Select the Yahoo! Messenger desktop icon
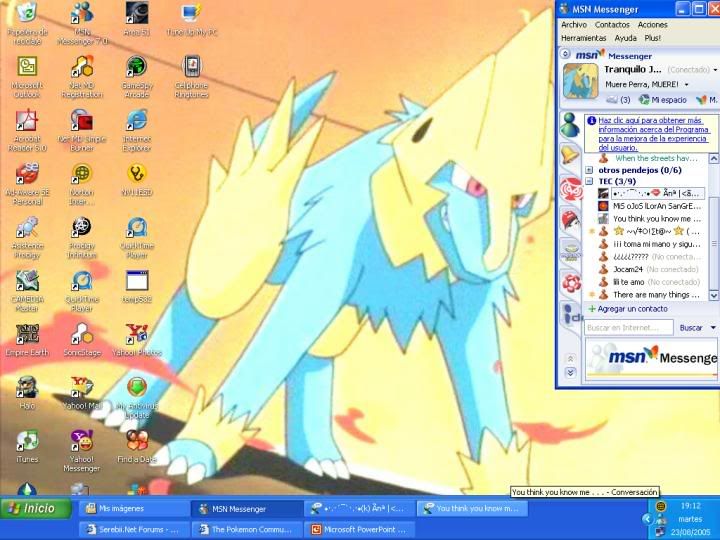This screenshot has height=540, width=720. coord(82,452)
